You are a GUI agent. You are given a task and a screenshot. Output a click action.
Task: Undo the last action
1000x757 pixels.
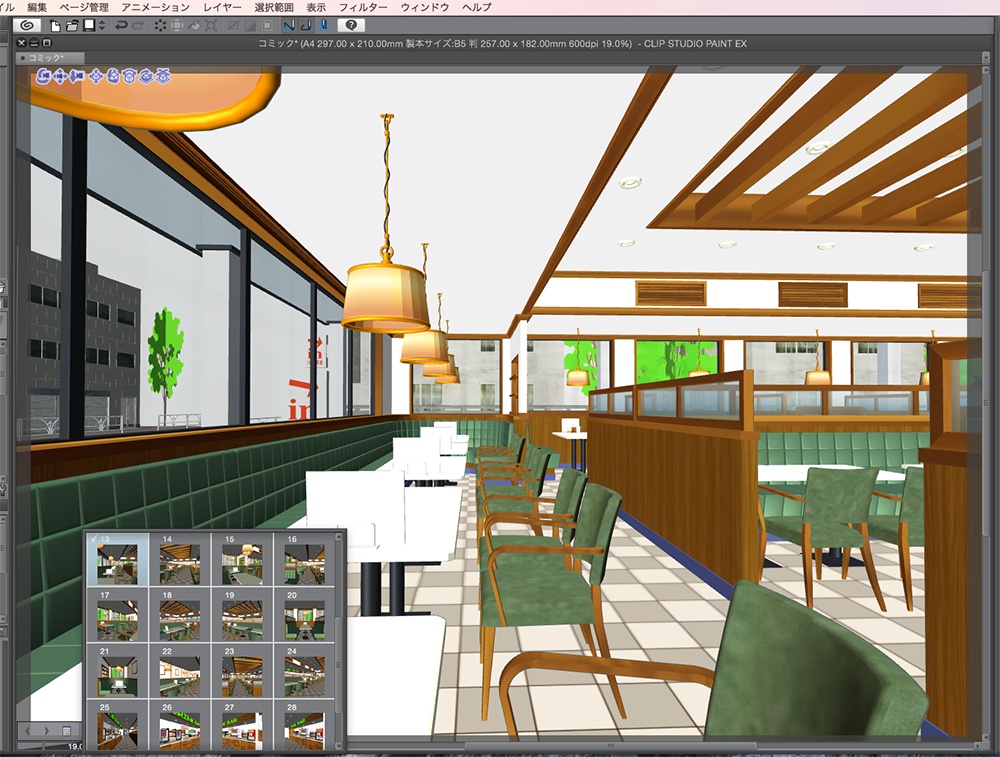(121, 26)
